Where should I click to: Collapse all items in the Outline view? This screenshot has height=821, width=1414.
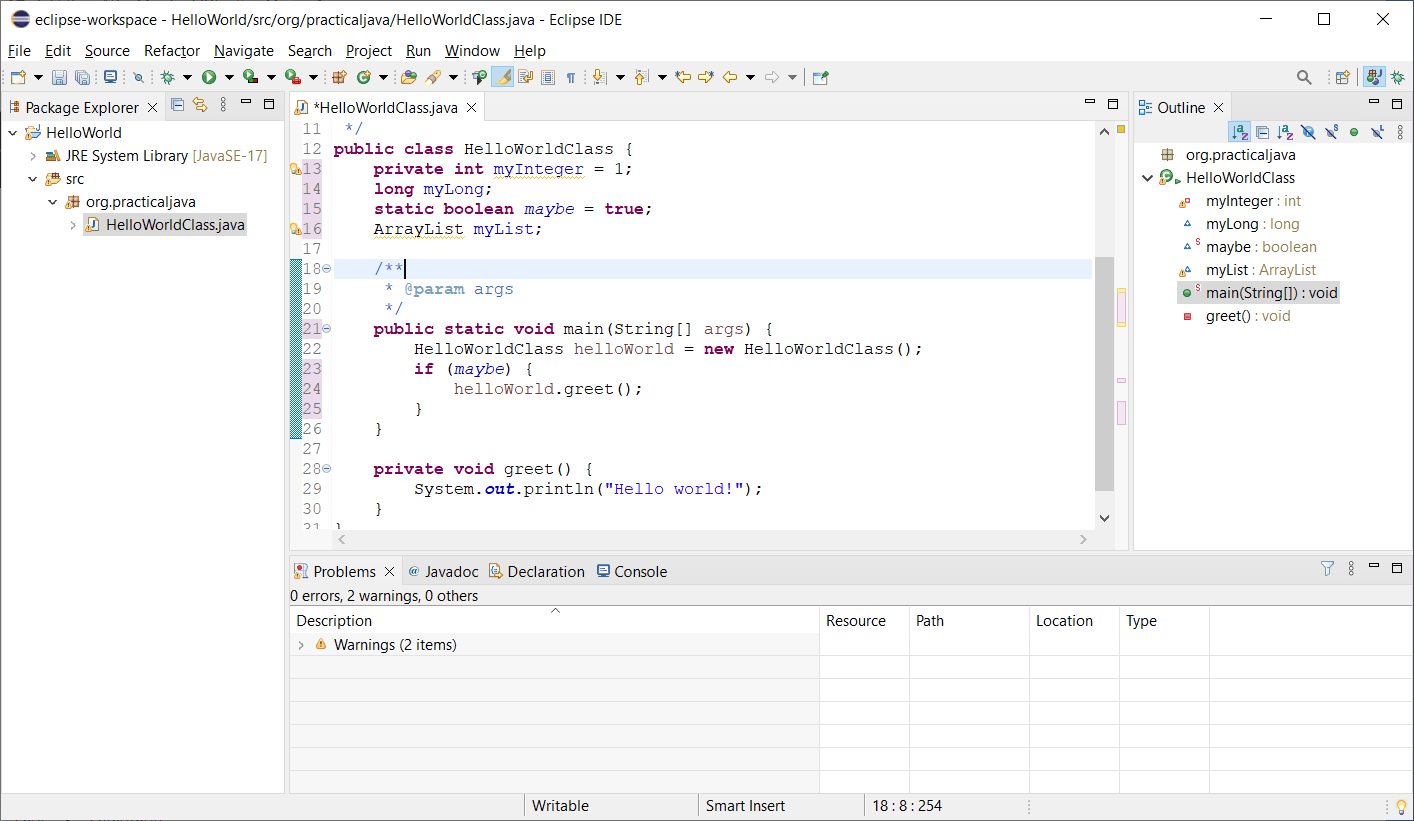click(x=1262, y=132)
